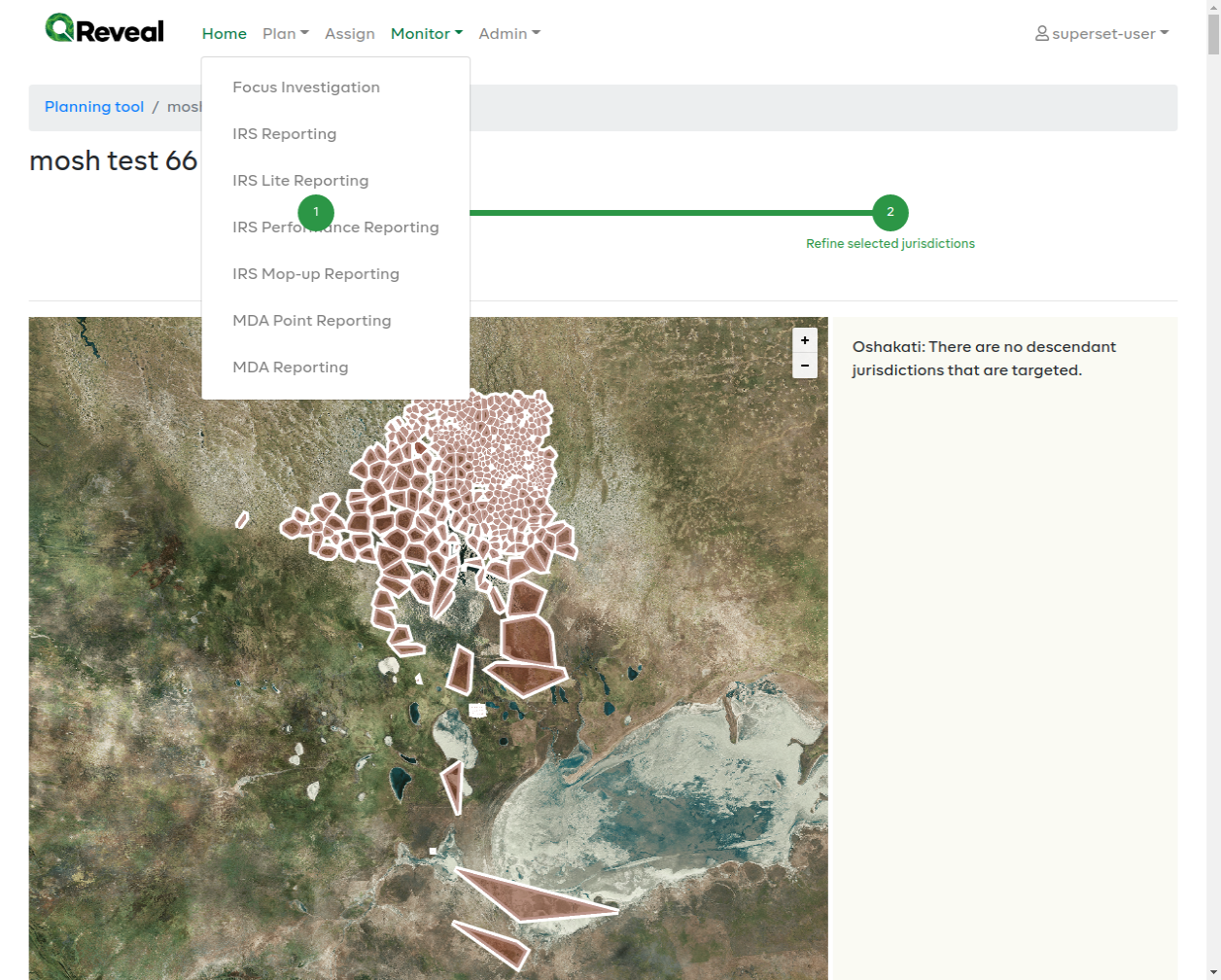
Task: Open the Admin dropdown menu
Action: [508, 33]
